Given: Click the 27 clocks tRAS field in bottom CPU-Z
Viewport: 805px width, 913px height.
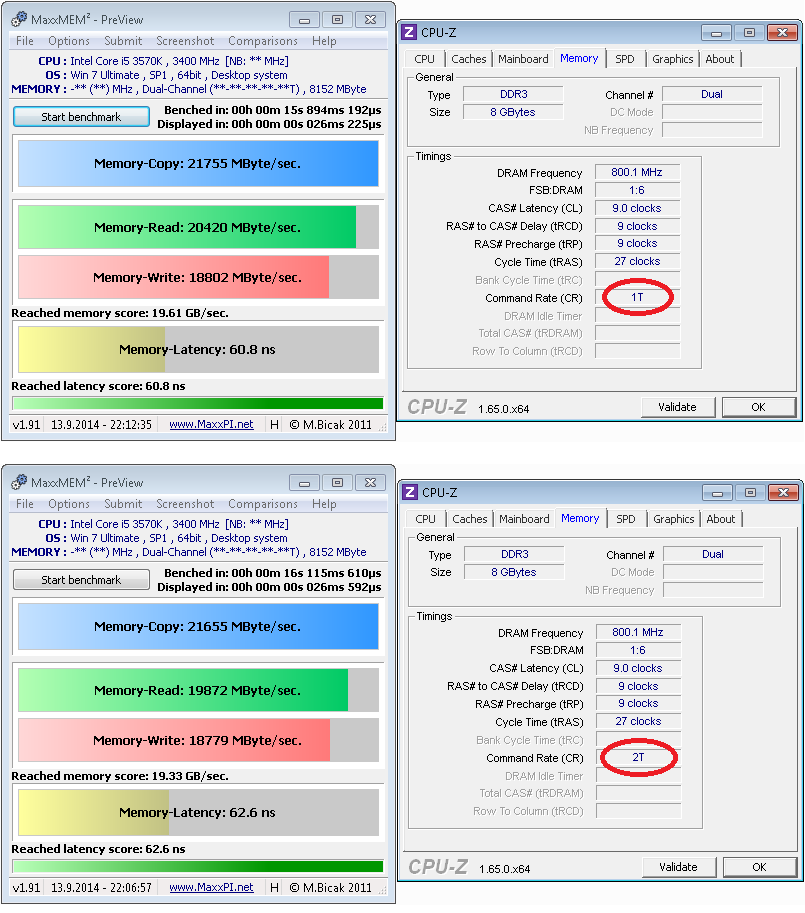Looking at the screenshot, I should [639, 721].
